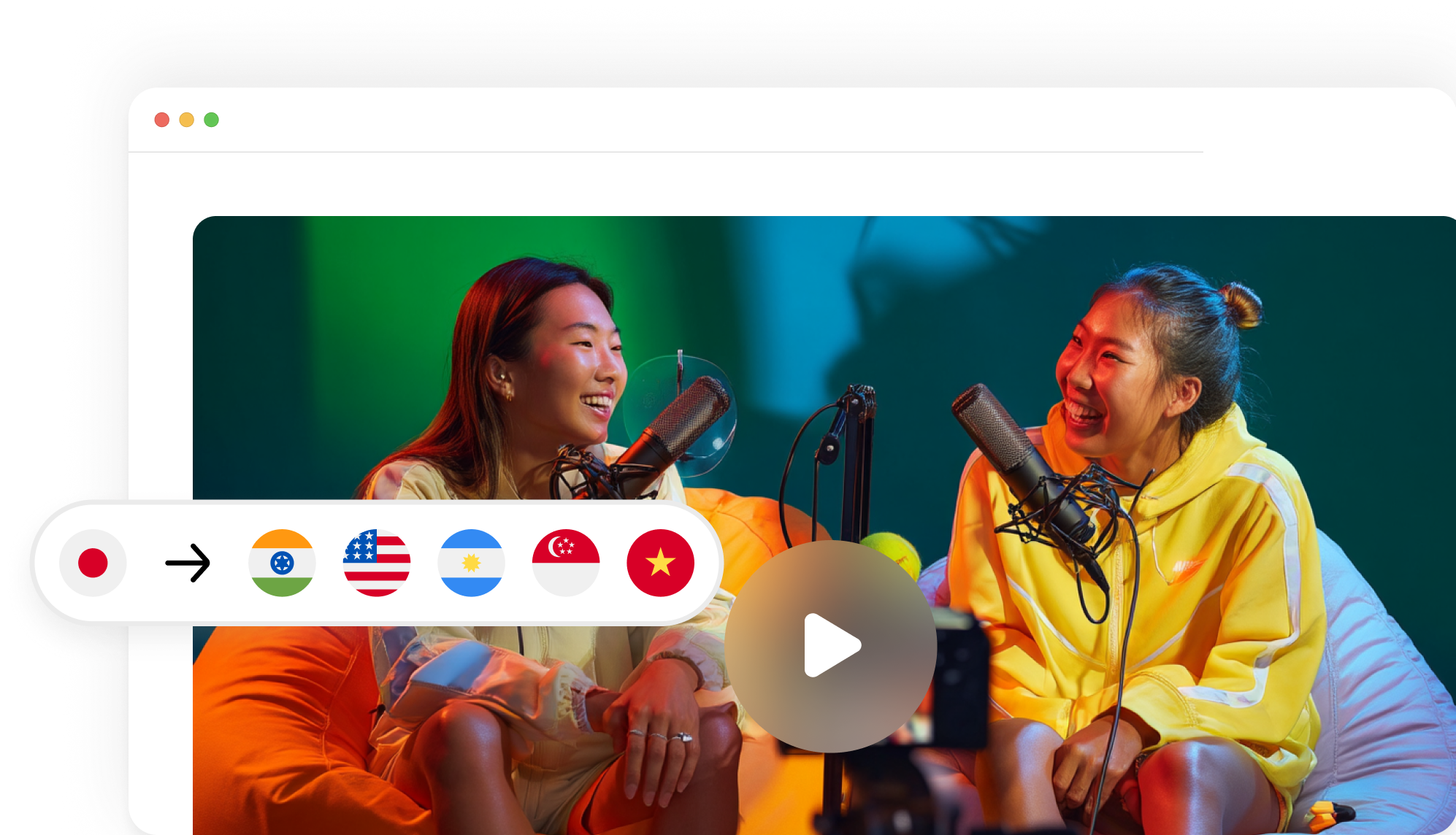Click the camera at the video's bottom
This screenshot has height=835, width=1456.
(957, 679)
